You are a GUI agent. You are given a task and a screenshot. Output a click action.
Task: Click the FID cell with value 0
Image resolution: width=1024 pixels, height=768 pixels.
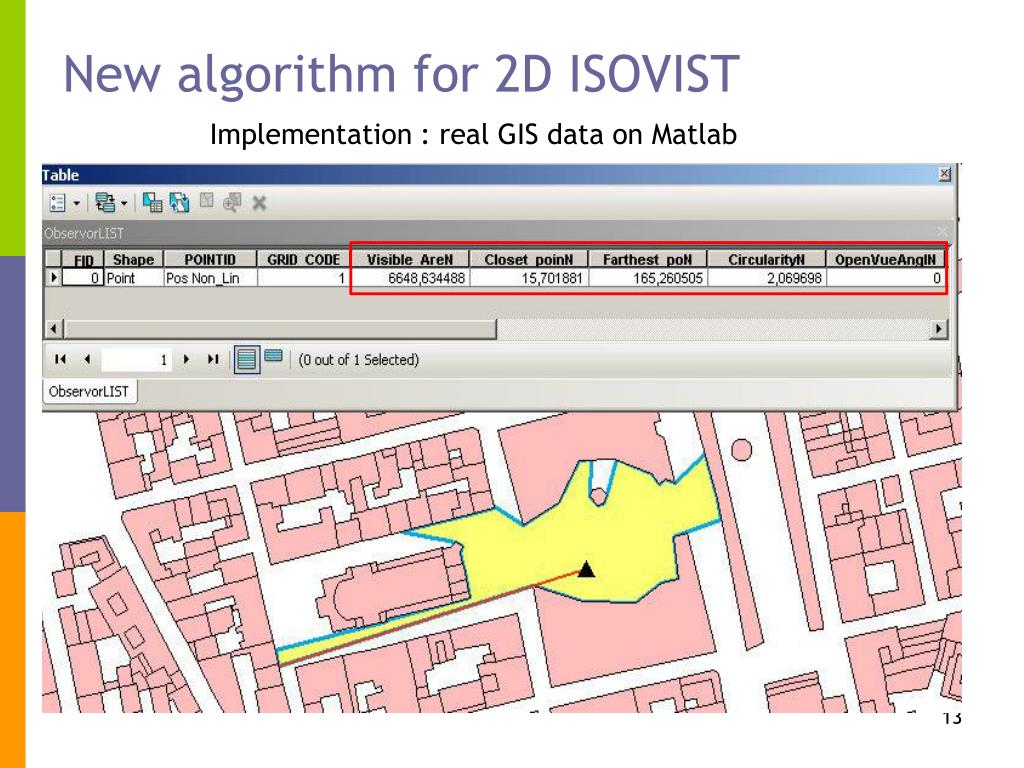point(83,278)
